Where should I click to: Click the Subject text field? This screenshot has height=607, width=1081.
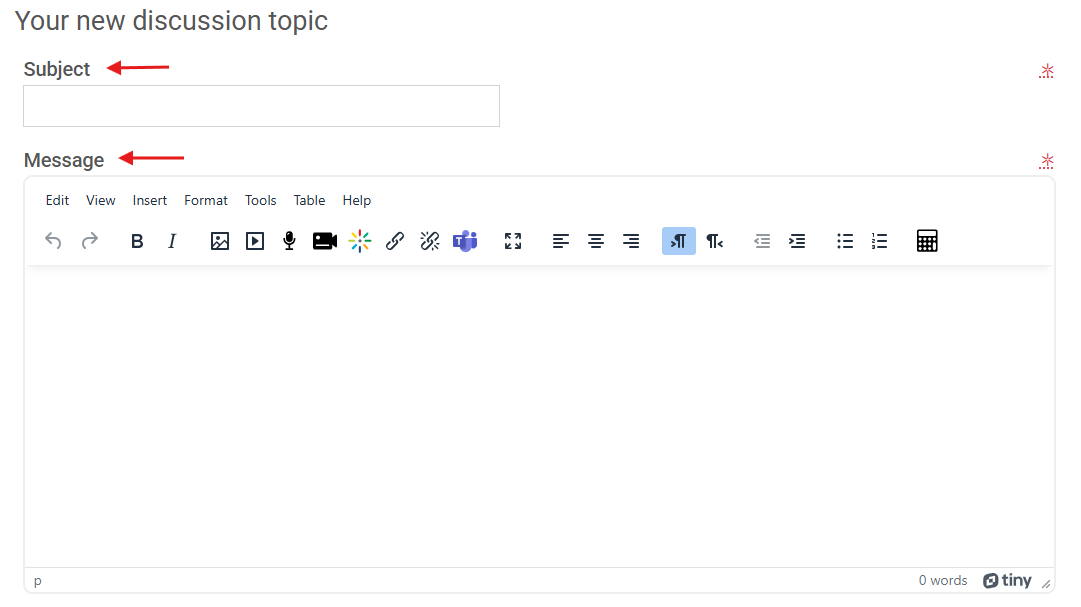[261, 106]
